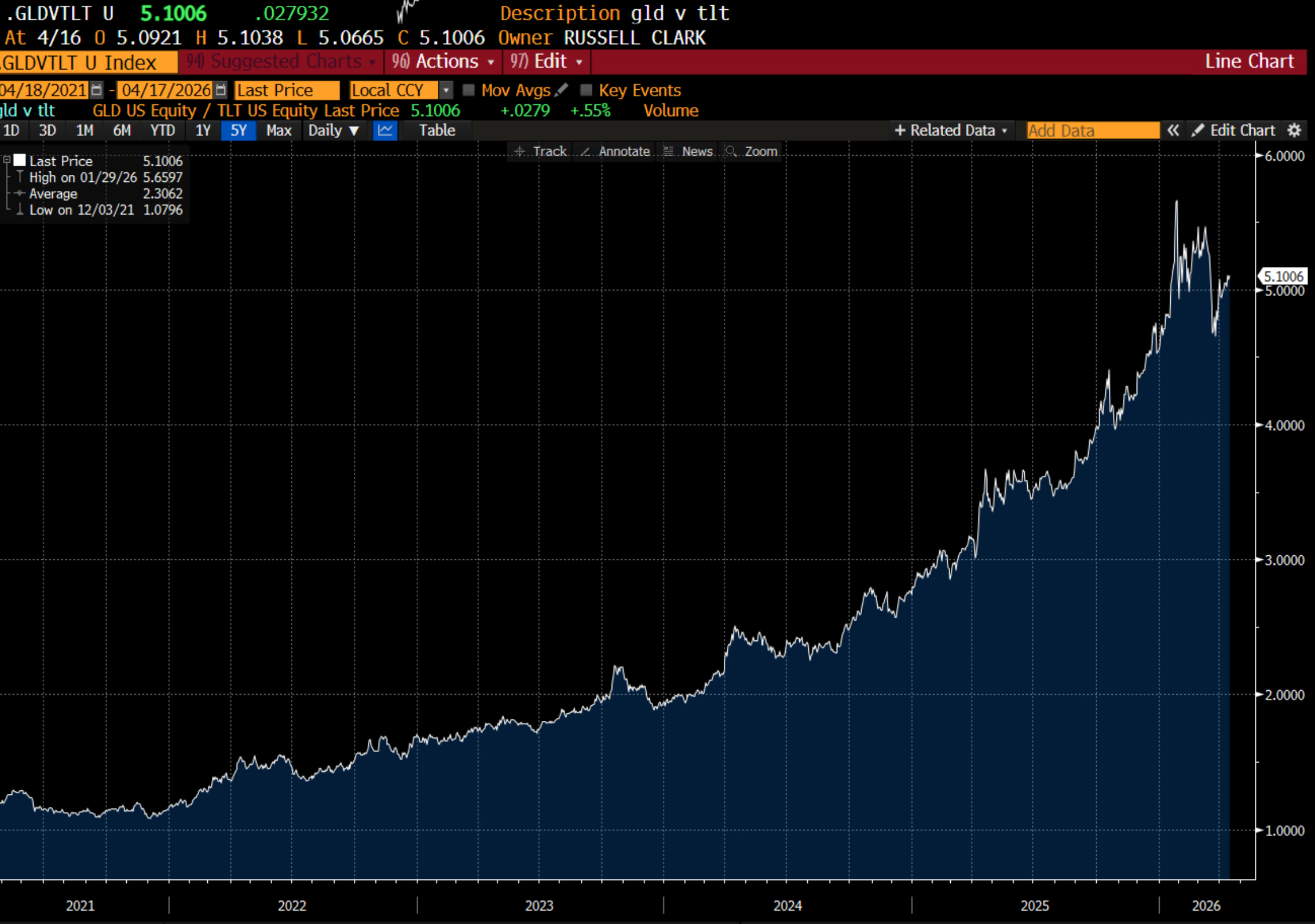Switch to Table view

(x=437, y=130)
